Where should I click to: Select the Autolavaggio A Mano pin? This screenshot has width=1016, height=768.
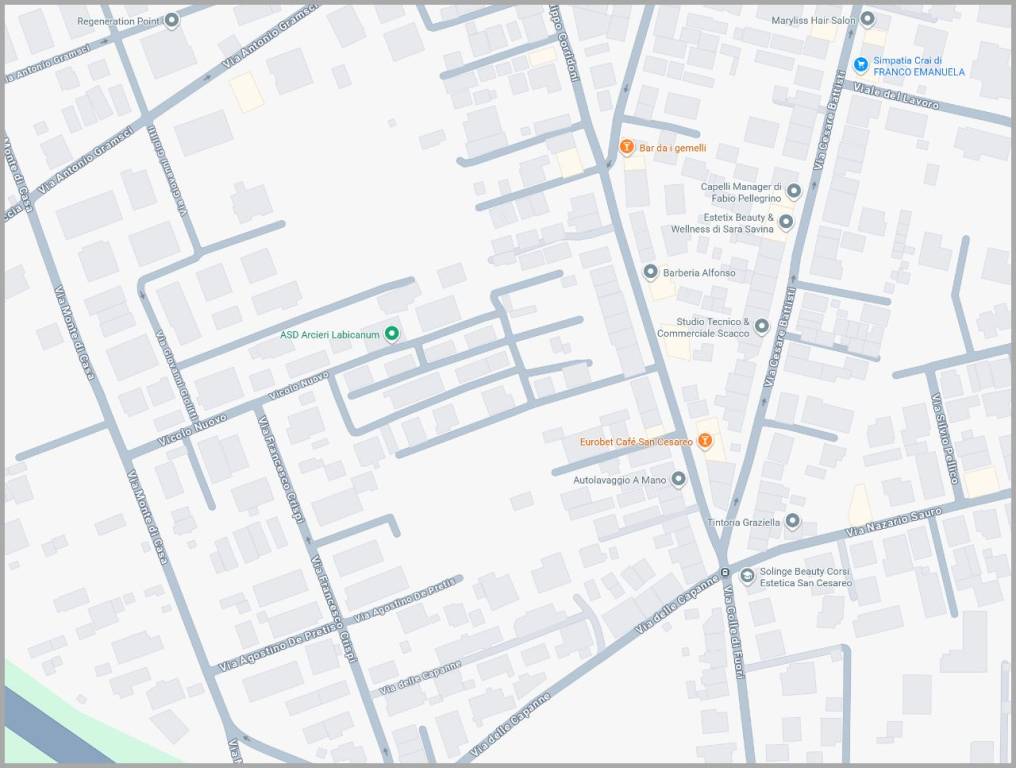(678, 480)
